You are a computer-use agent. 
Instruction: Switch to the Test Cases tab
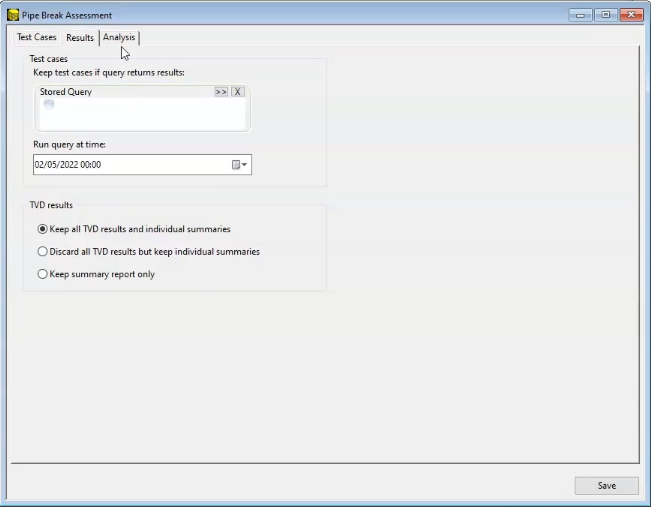pyautogui.click(x=37, y=37)
